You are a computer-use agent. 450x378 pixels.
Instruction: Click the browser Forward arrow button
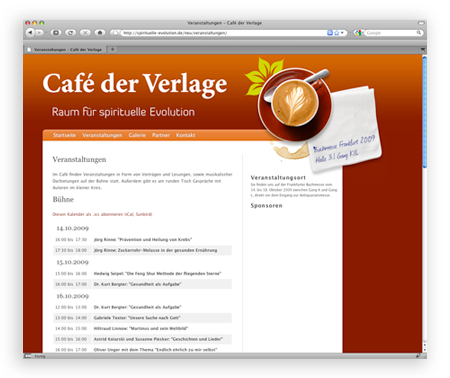40,33
